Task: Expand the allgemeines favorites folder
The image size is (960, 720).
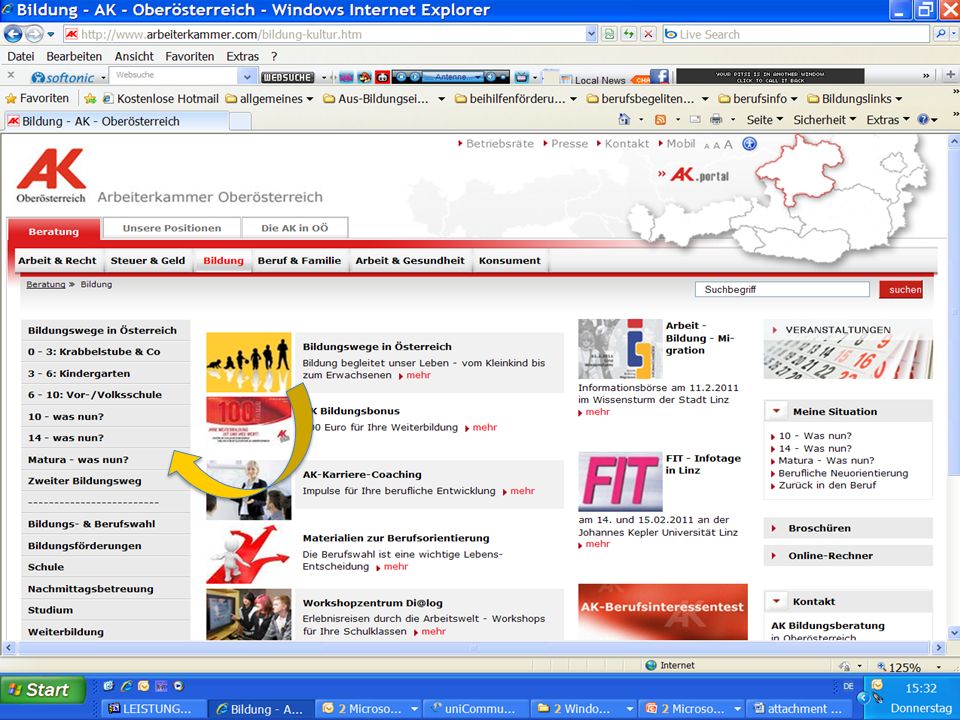Action: (269, 99)
